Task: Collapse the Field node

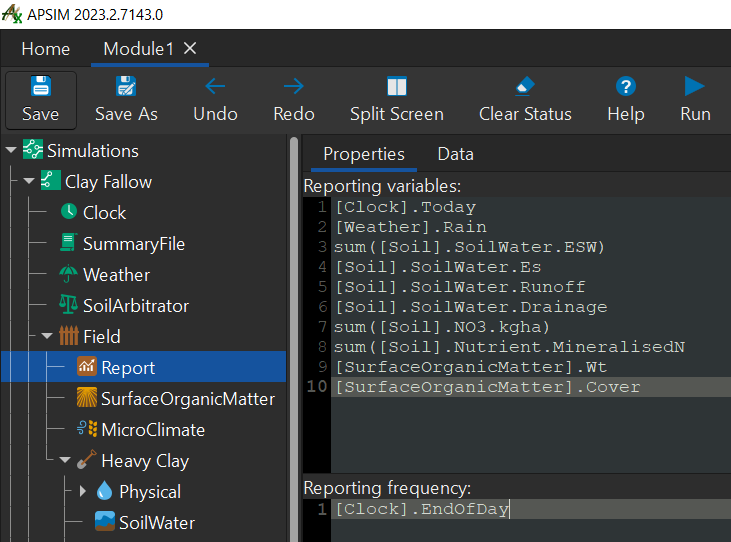Action: pyautogui.click(x=47, y=336)
